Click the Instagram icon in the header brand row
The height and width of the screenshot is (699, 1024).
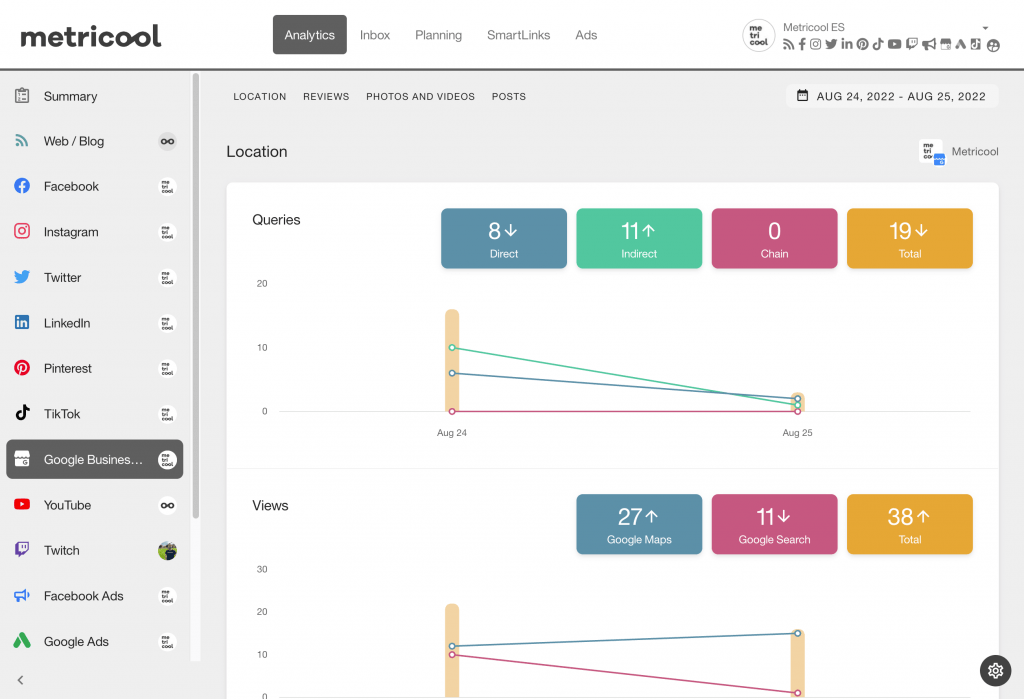coord(816,44)
